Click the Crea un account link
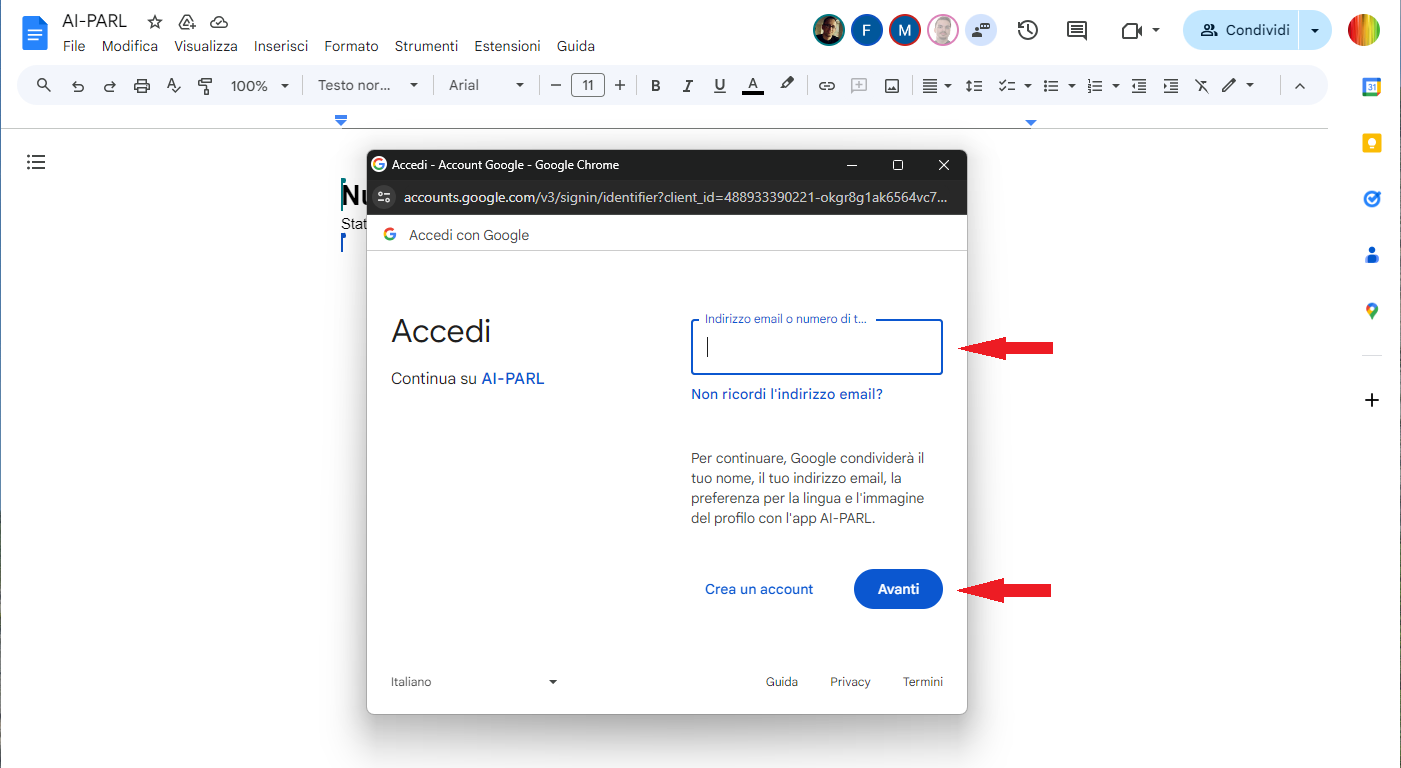Image resolution: width=1401 pixels, height=768 pixels. coord(759,589)
